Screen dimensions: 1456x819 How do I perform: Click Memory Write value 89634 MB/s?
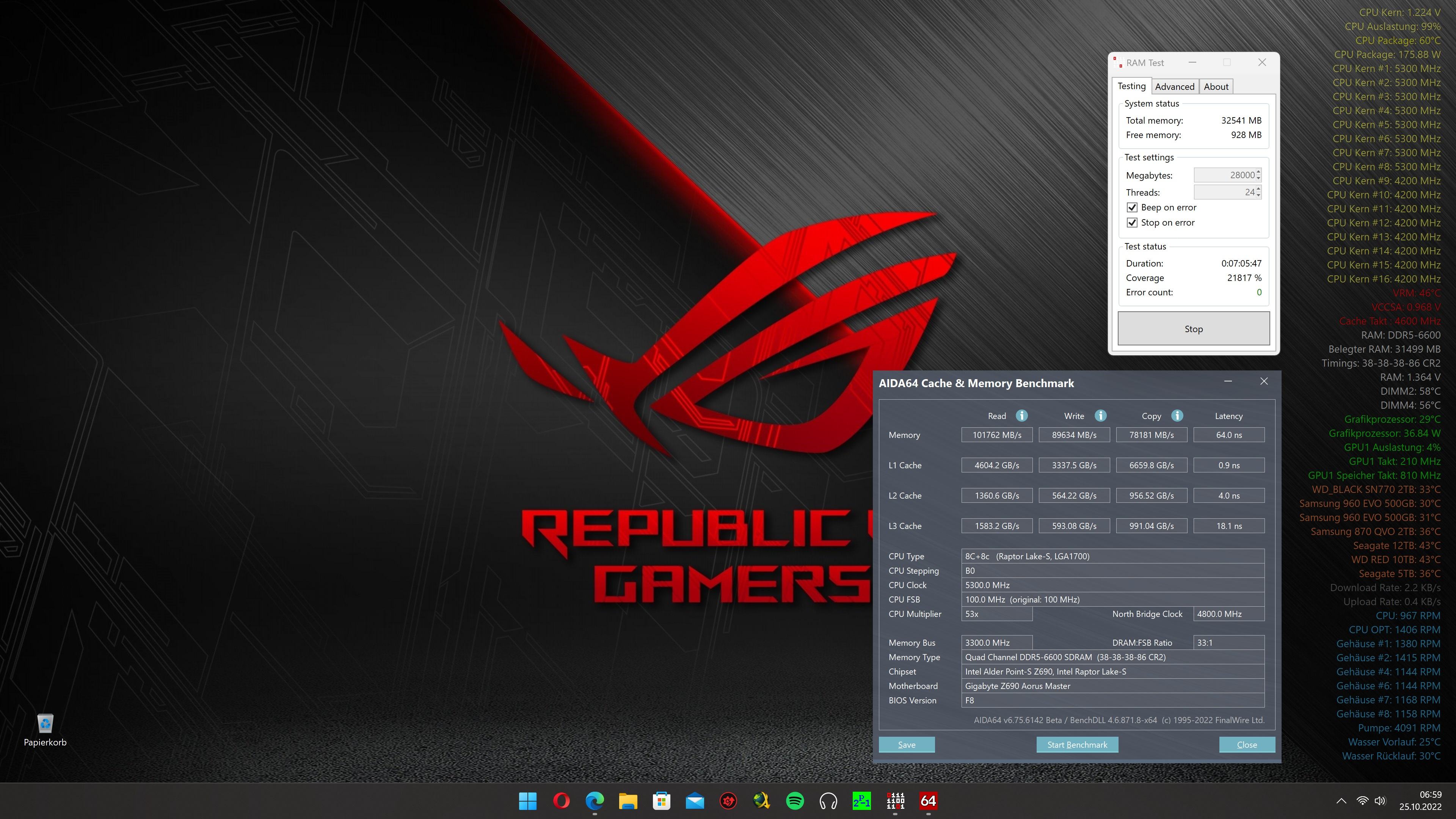(x=1074, y=435)
